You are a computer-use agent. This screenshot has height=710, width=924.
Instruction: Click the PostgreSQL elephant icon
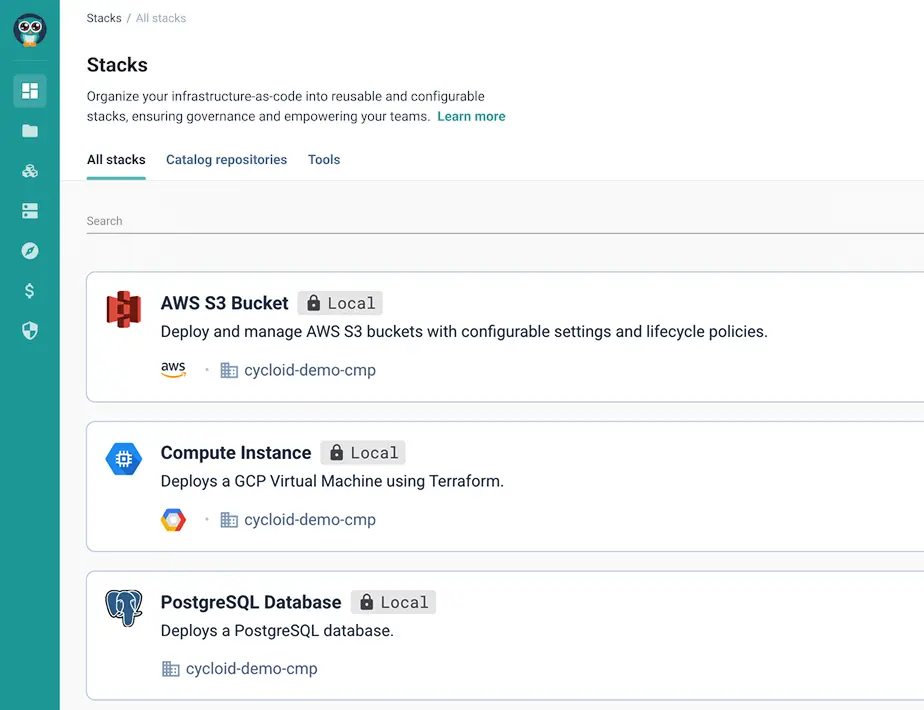[124, 608]
